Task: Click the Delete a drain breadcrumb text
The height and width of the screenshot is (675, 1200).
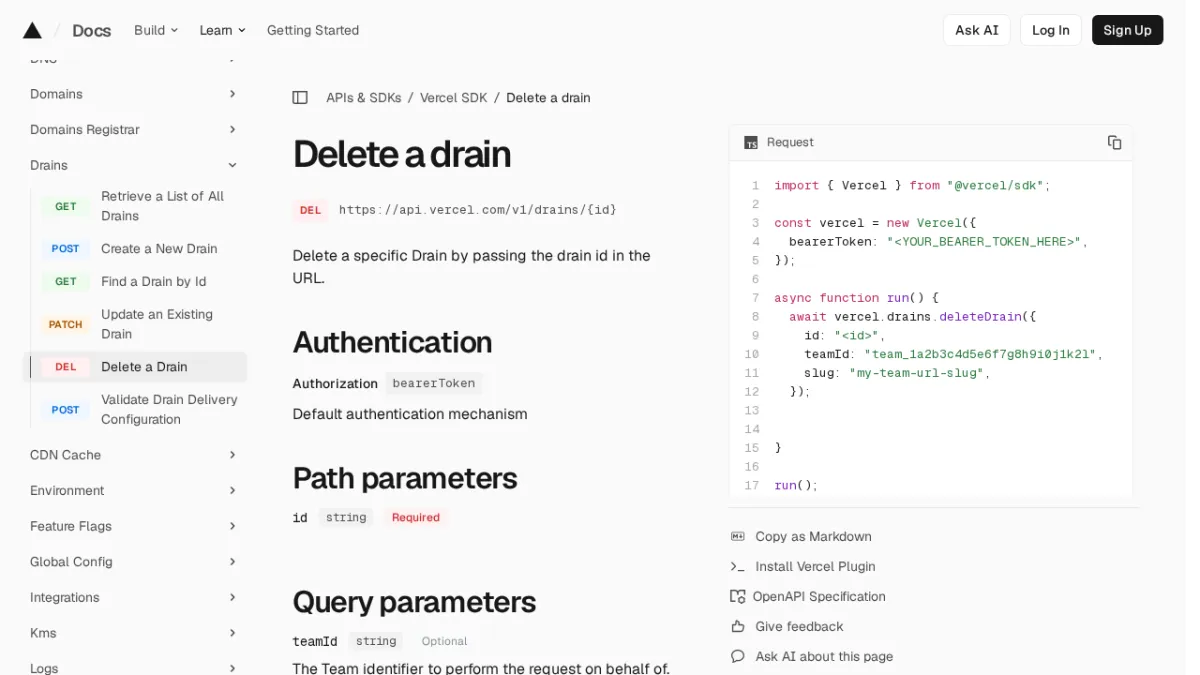Action: [548, 98]
